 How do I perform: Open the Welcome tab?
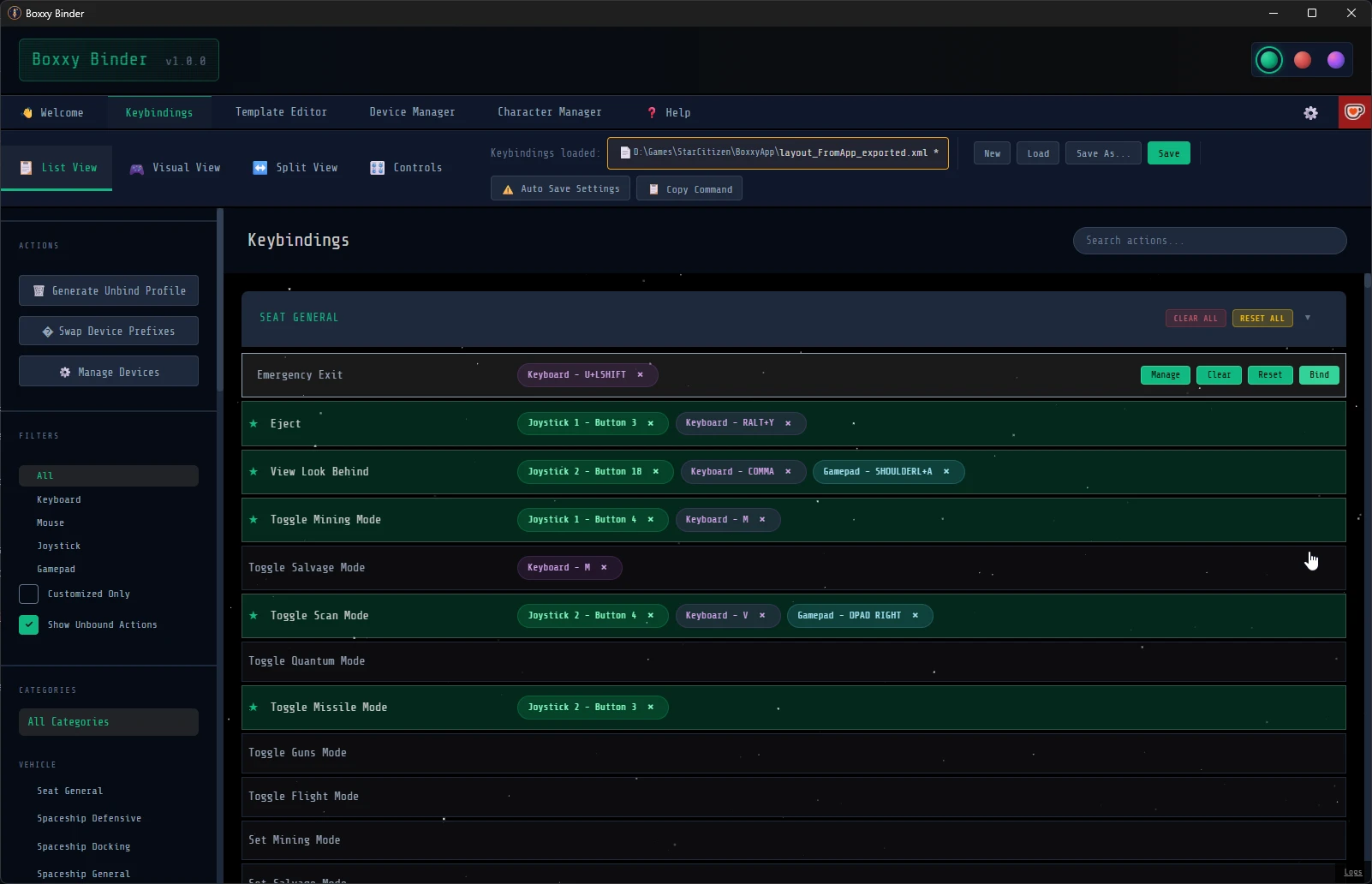click(x=53, y=112)
